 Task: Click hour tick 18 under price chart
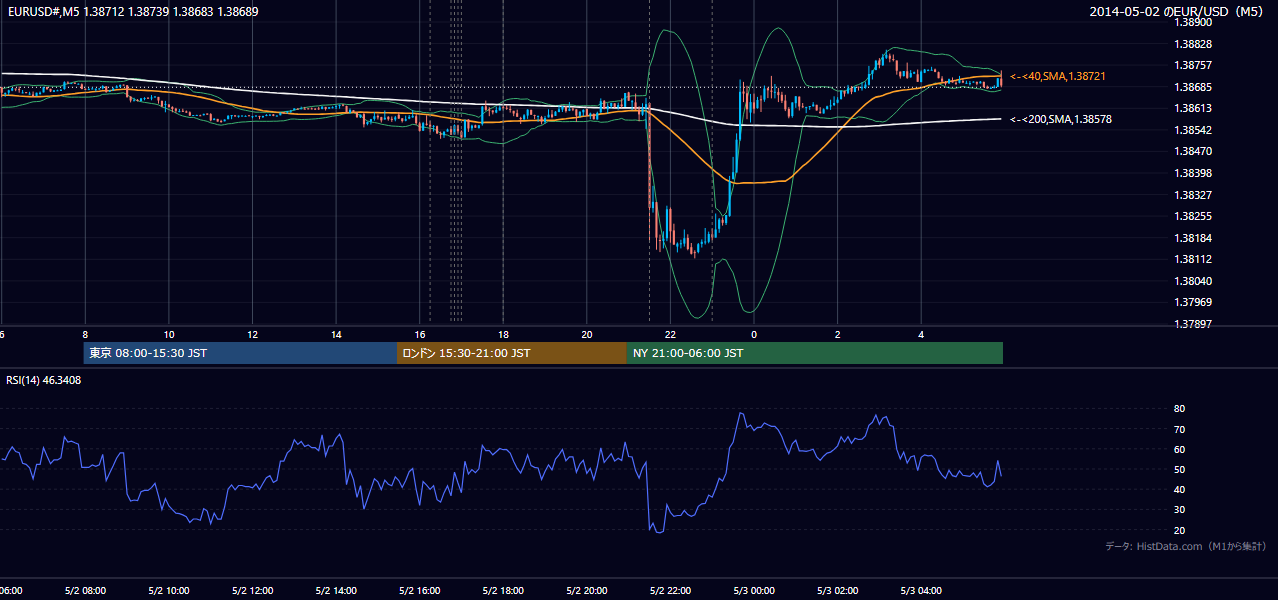504,334
